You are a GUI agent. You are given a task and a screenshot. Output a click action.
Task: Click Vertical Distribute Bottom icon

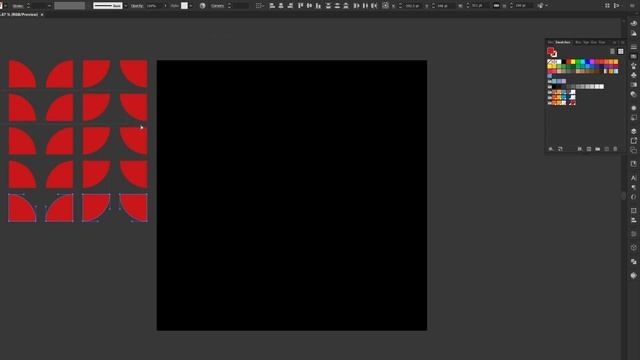346,6
